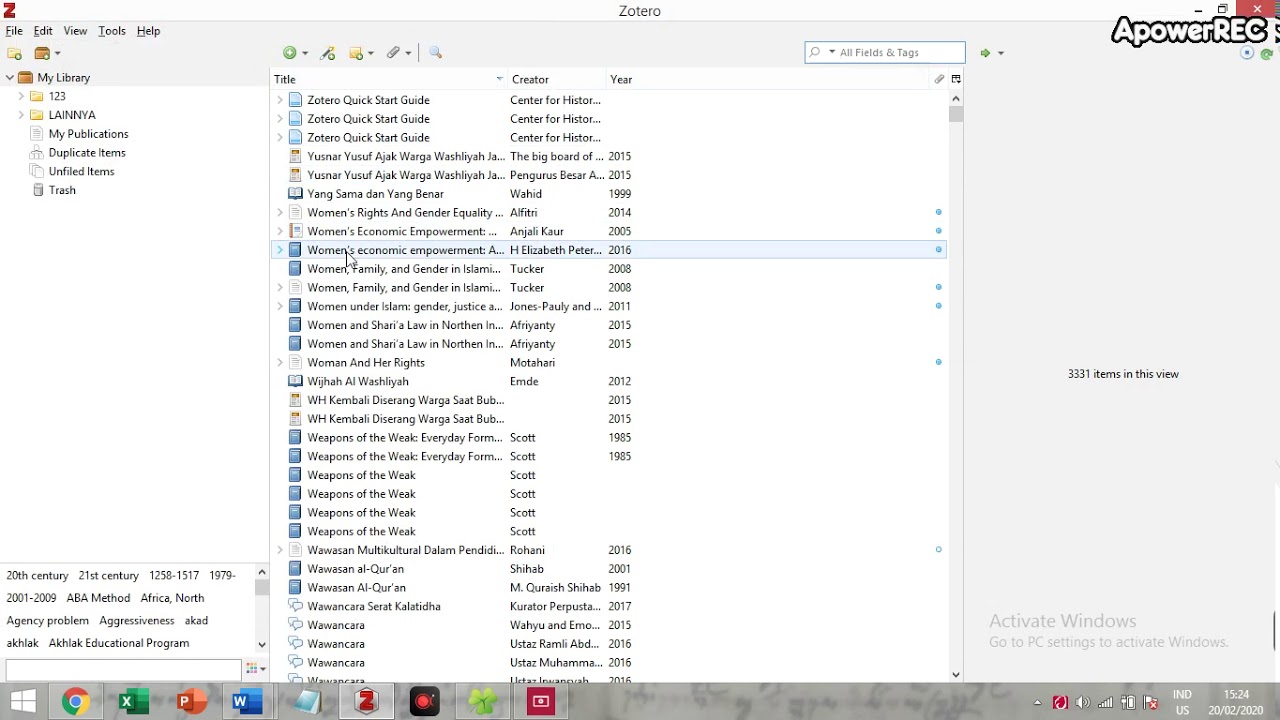This screenshot has height=720, width=1280.
Task: Sort by the Year column header
Action: 768,79
